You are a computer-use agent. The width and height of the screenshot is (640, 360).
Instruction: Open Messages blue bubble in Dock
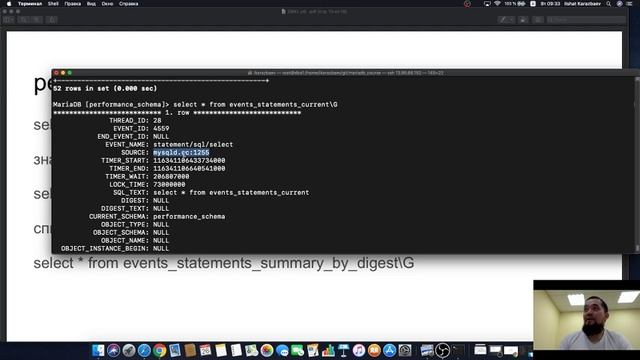pyautogui.click(x=282, y=350)
